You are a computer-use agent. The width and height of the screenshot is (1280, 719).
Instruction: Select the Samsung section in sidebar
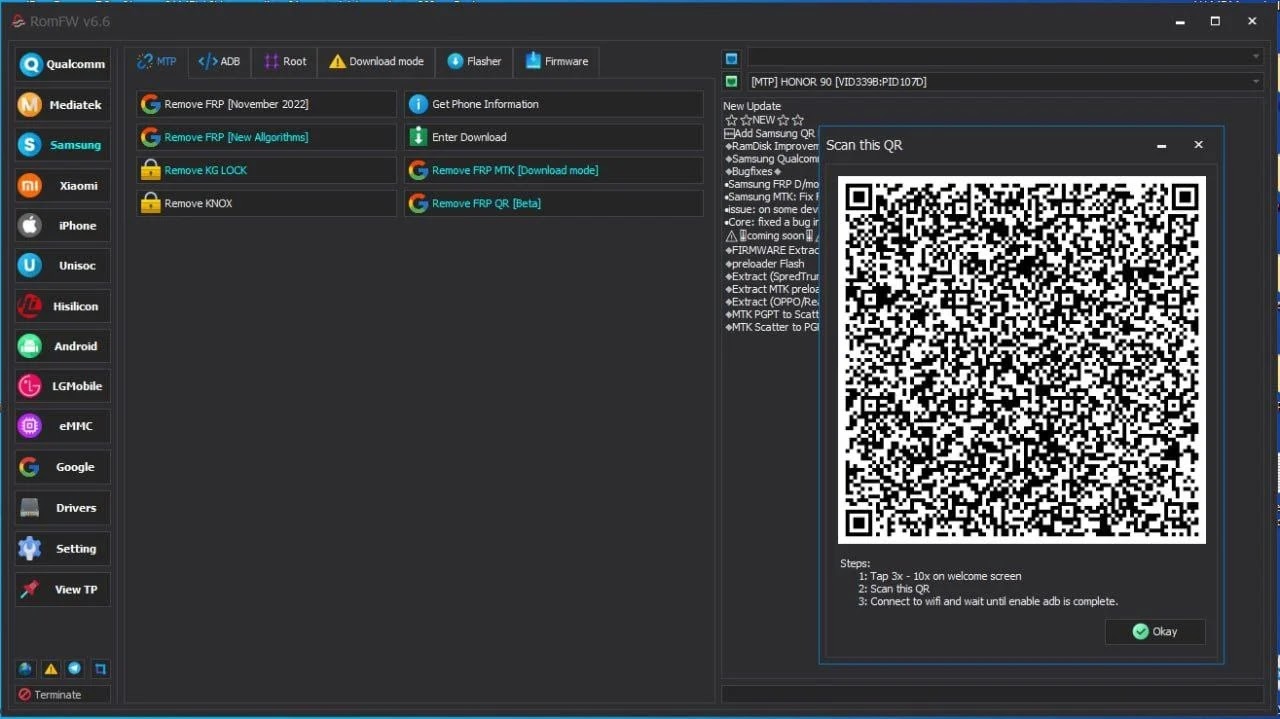[62, 145]
